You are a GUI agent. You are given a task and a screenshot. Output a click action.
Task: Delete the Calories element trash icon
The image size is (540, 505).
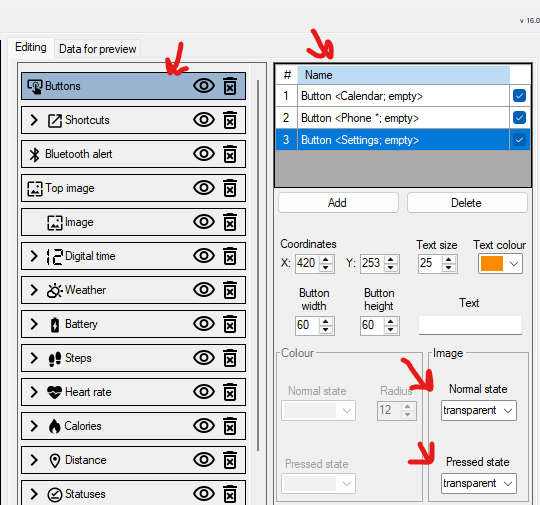pyautogui.click(x=230, y=426)
